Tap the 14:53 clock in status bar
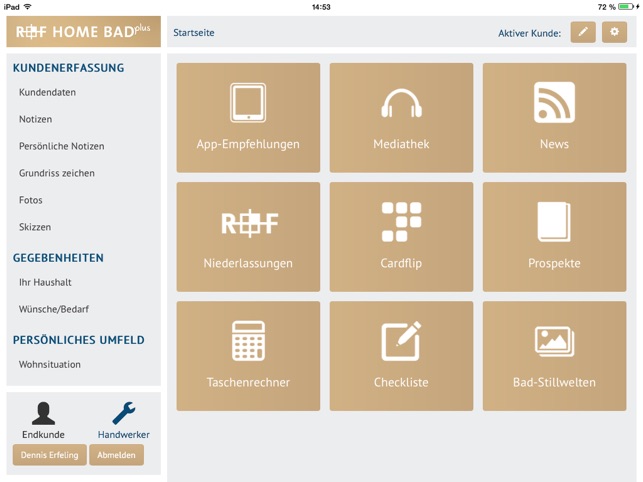 coord(321,7)
